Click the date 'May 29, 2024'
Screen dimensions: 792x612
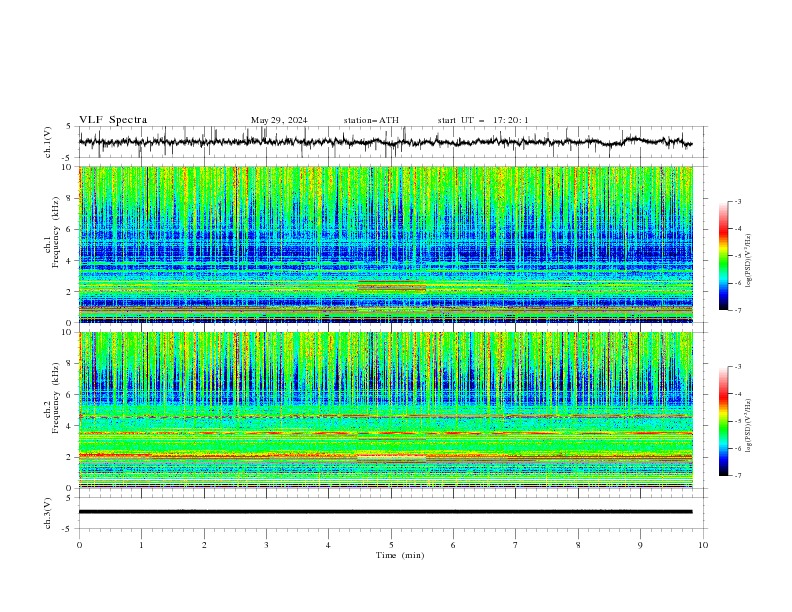point(279,120)
